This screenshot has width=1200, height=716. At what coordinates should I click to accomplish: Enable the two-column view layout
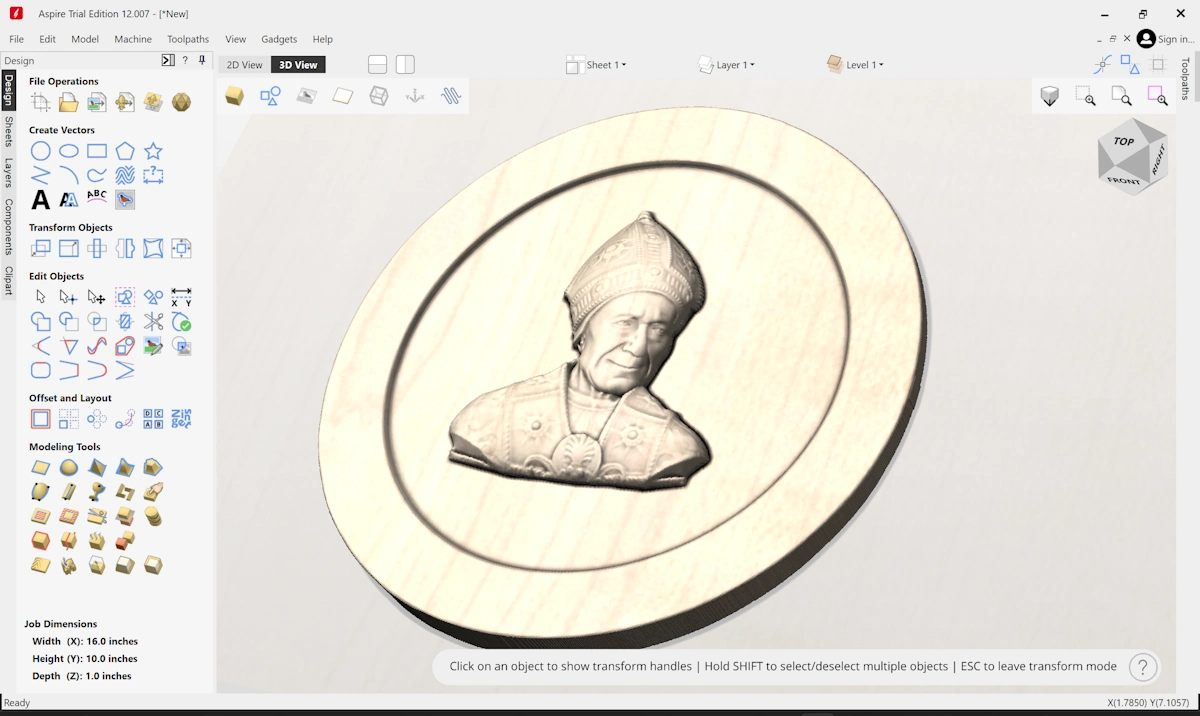coord(404,63)
